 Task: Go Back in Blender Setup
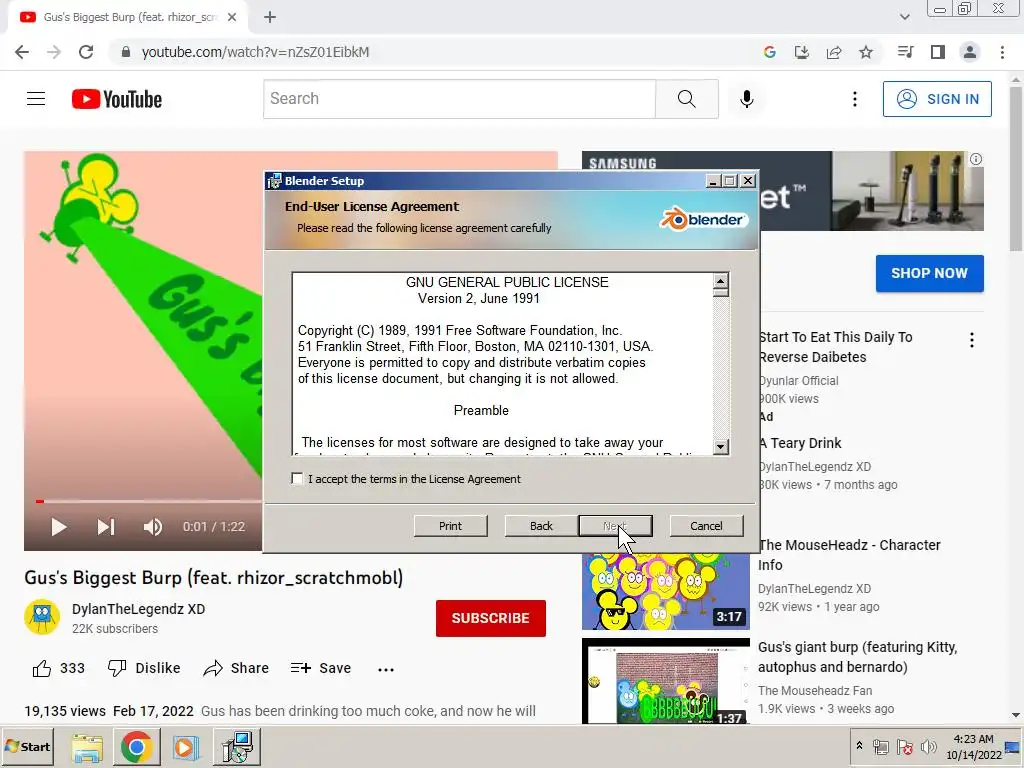click(x=541, y=526)
